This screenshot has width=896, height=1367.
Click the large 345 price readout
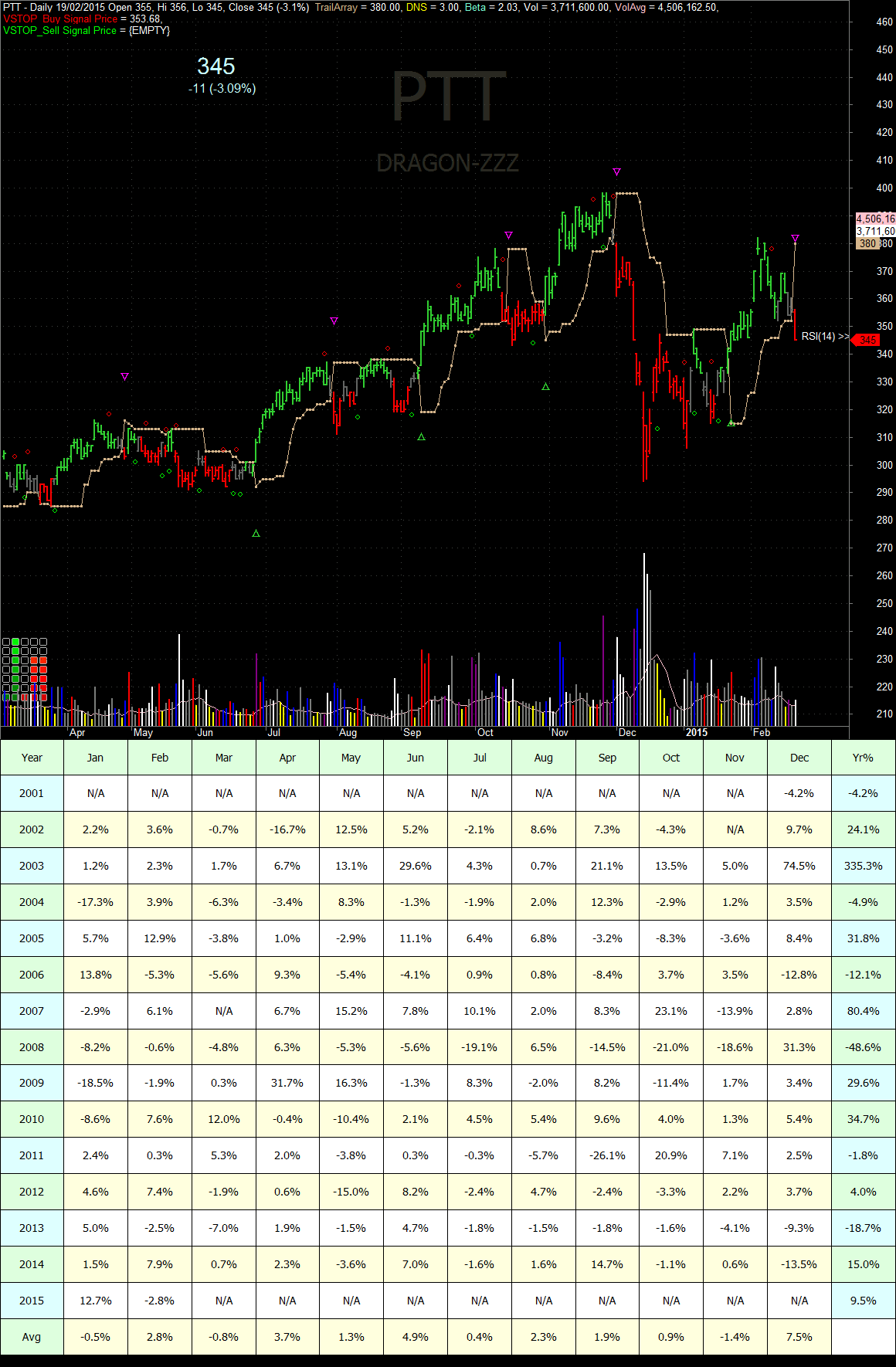(x=216, y=66)
